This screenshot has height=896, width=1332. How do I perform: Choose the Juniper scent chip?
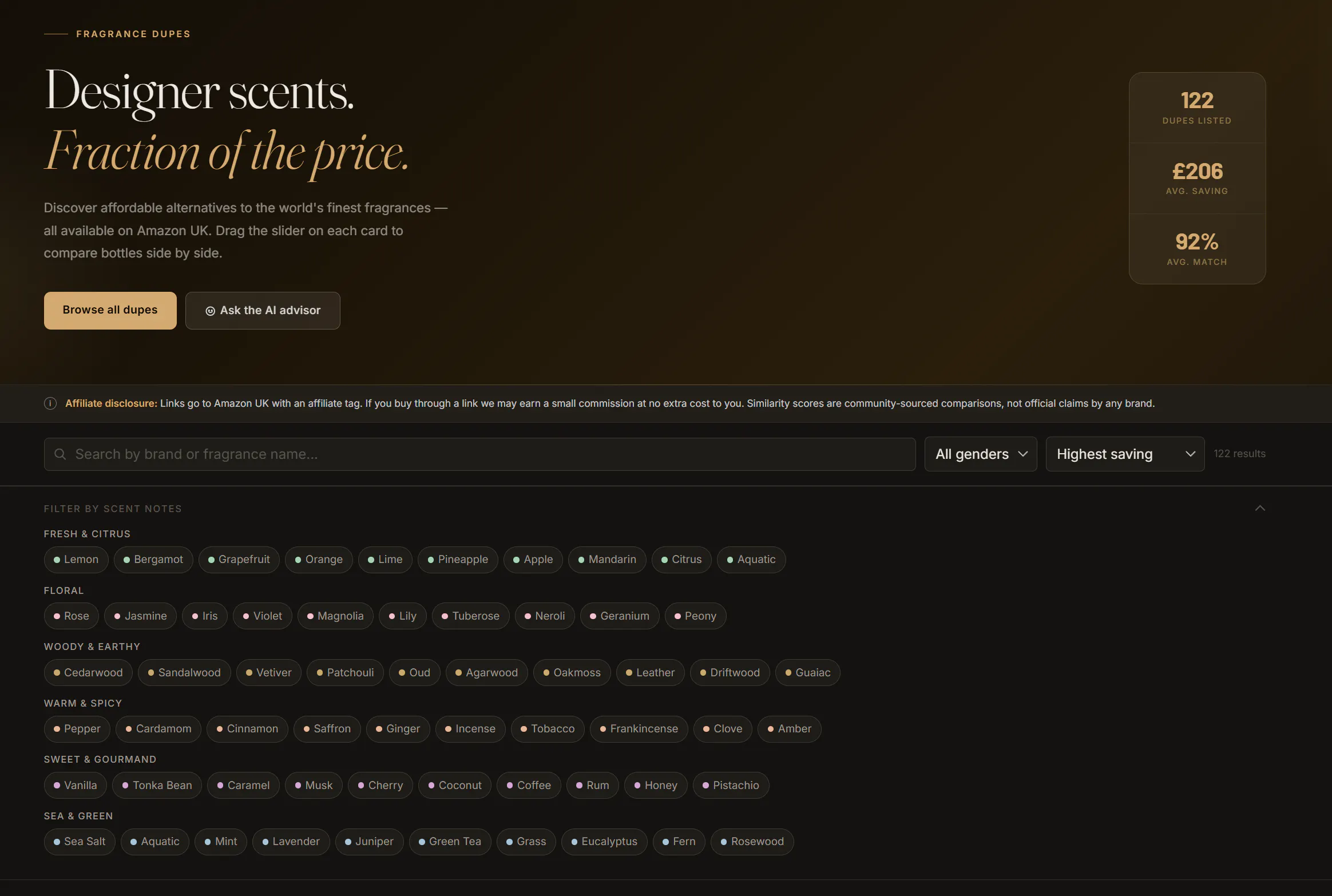coord(370,842)
